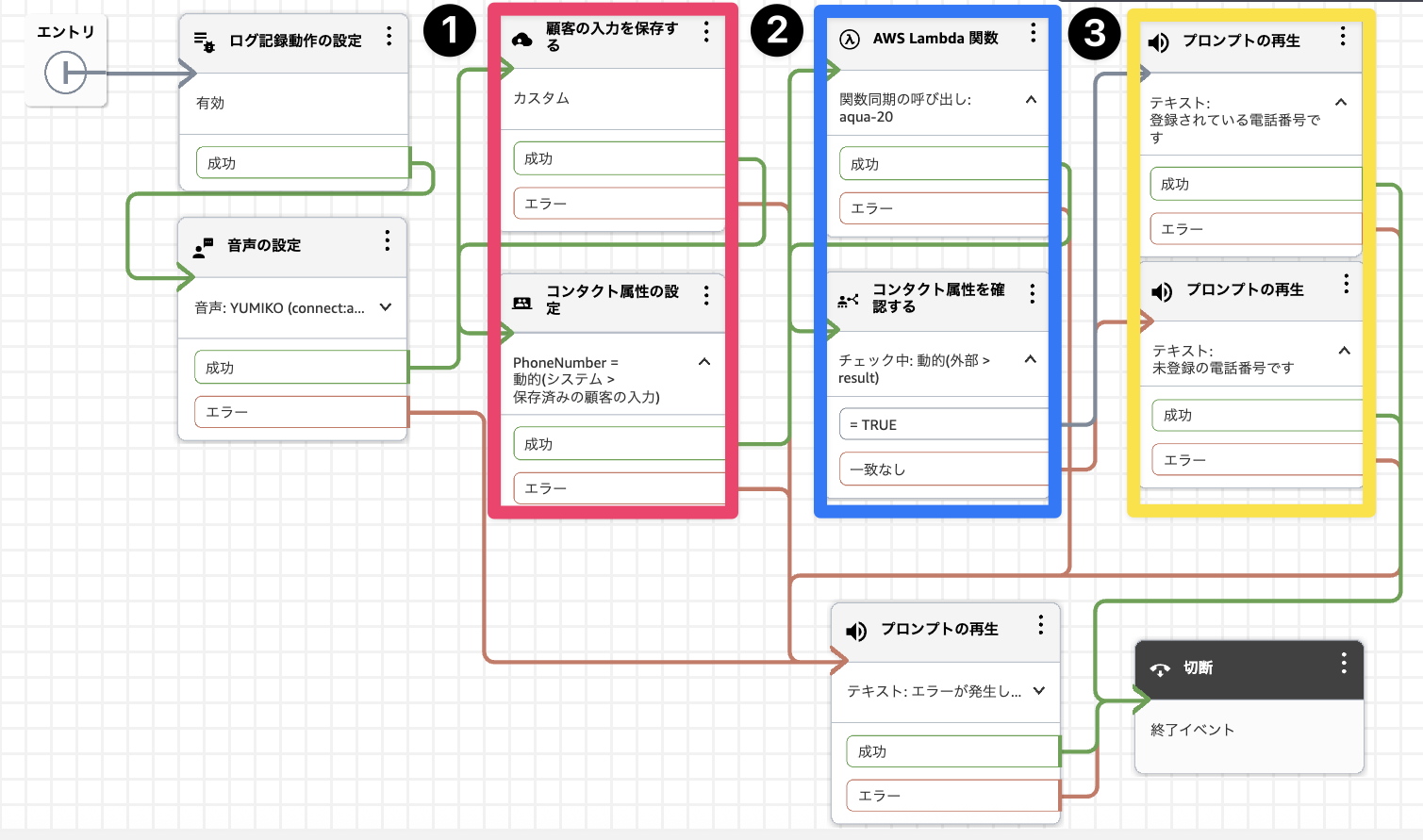Select the エラー output of コンタクト属性の設定
This screenshot has width=1423, height=840.
[620, 488]
